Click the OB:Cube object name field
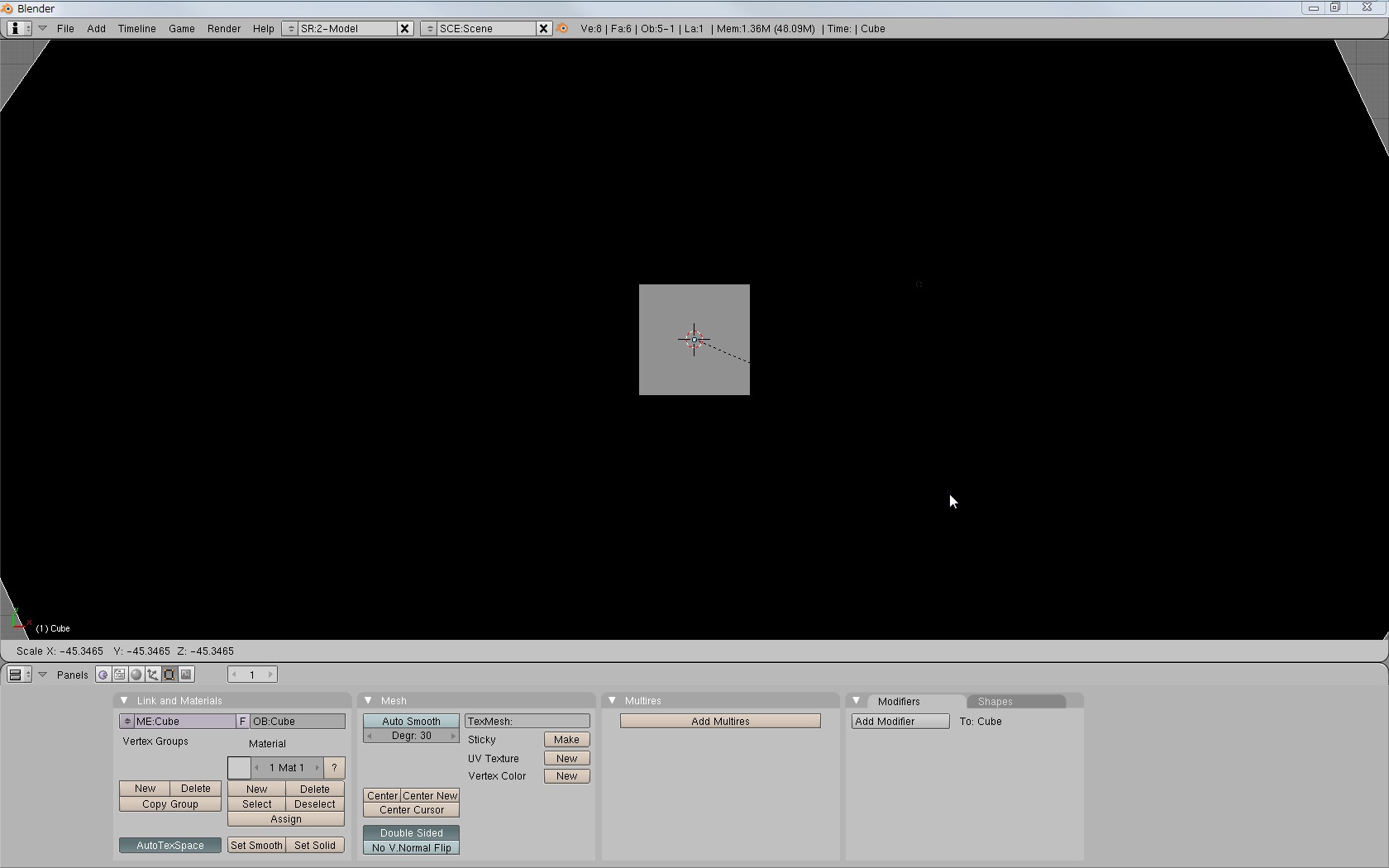This screenshot has width=1389, height=868. 298,721
